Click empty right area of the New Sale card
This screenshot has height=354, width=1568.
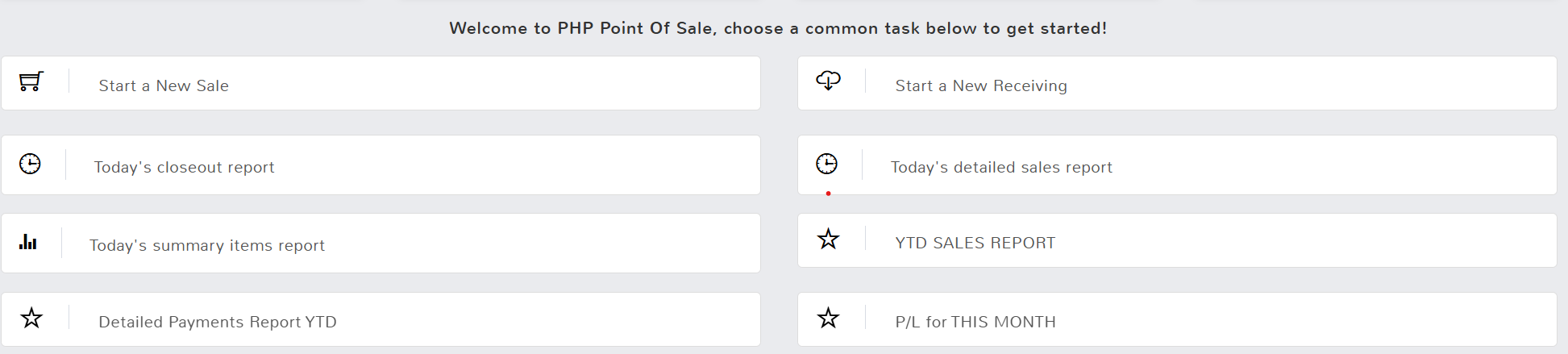pos(564,84)
